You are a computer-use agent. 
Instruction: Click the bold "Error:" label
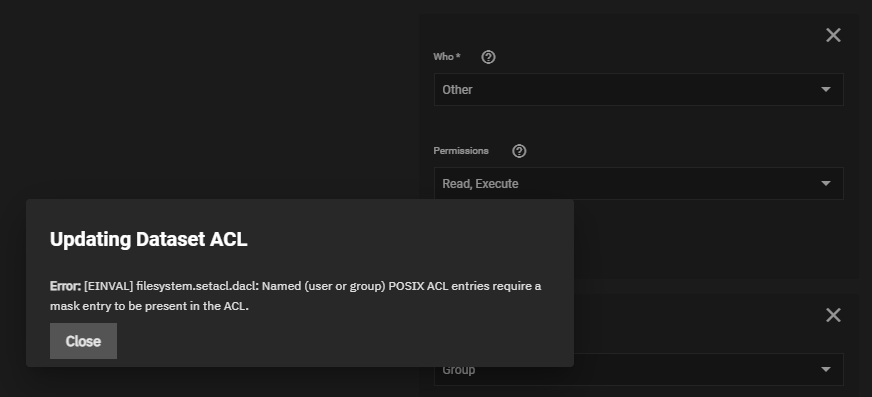coord(65,286)
